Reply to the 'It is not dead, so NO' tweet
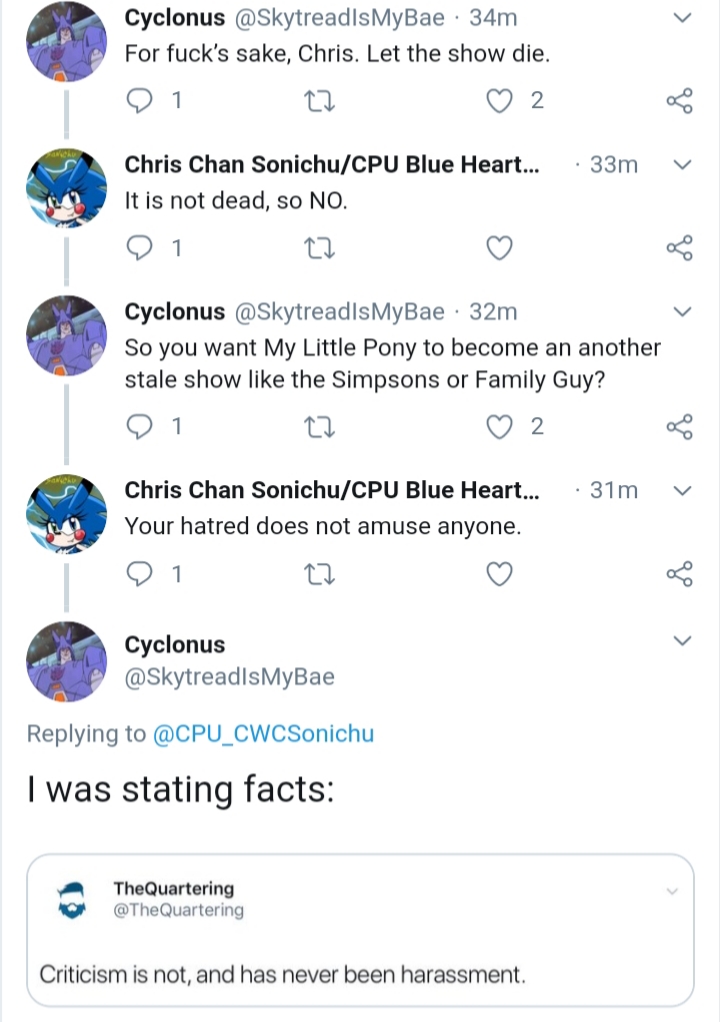 click(x=139, y=248)
